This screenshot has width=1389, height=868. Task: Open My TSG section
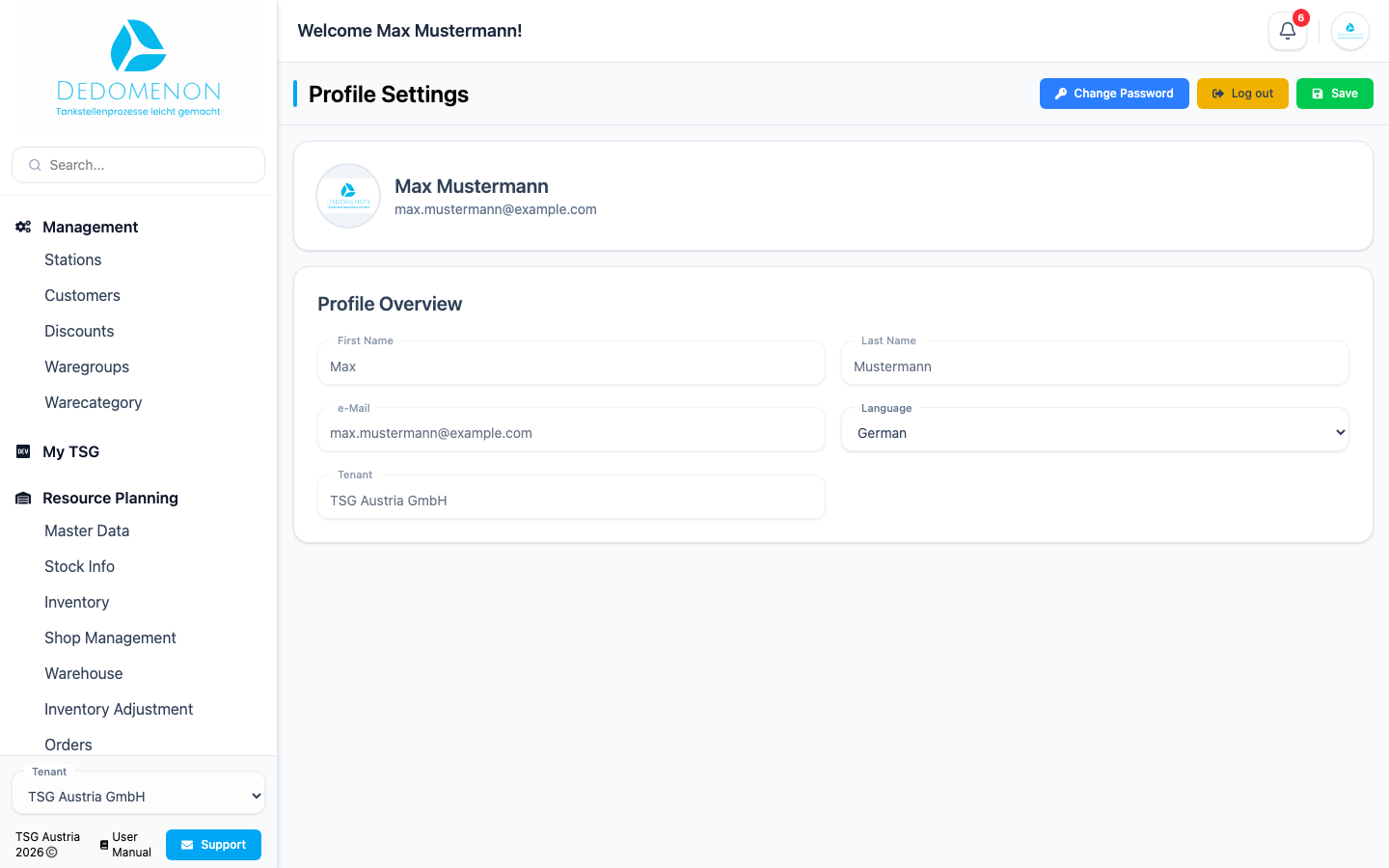[x=70, y=451]
